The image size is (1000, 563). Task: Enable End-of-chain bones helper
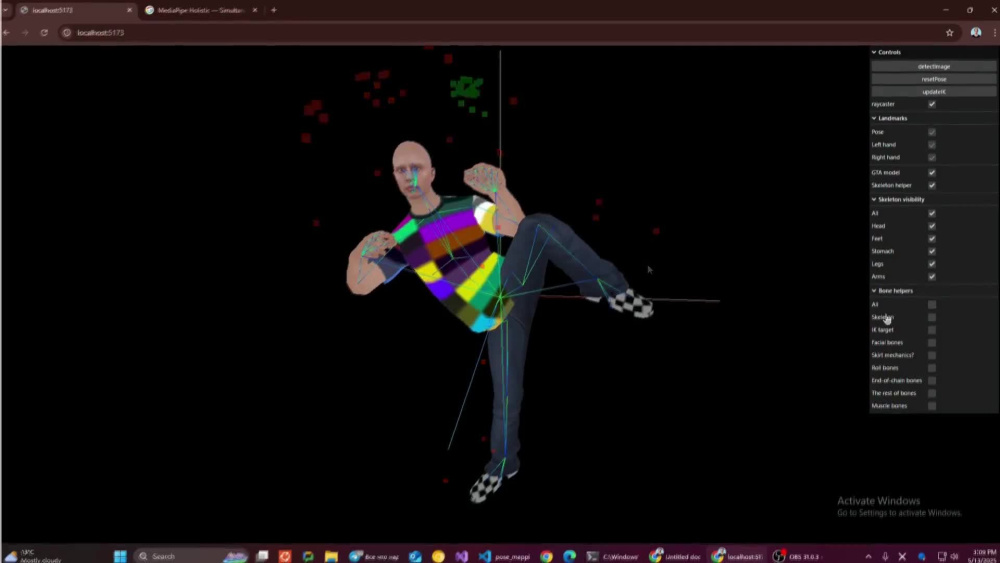click(x=932, y=381)
